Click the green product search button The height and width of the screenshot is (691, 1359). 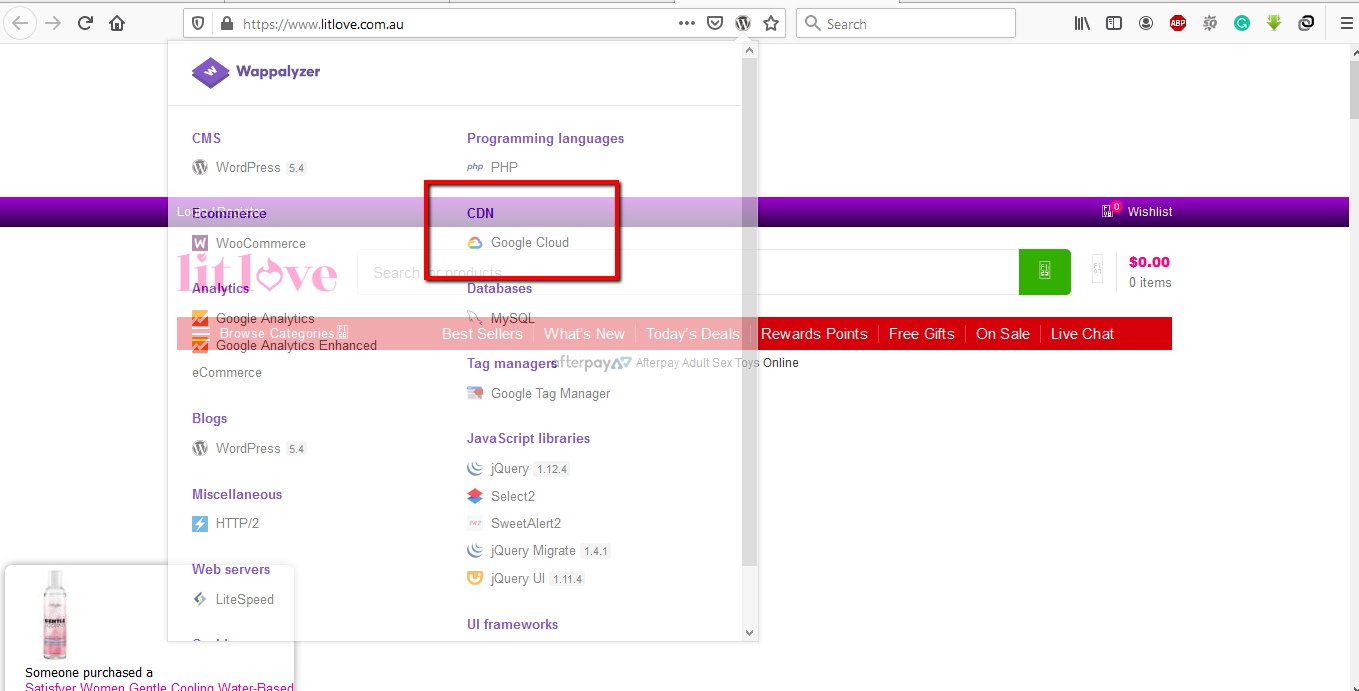pos(1045,272)
